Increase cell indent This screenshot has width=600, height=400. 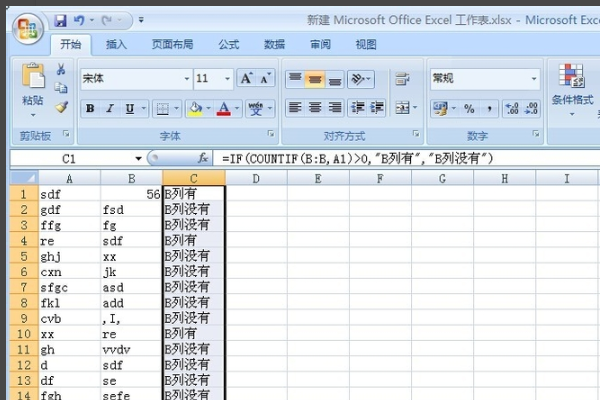tap(377, 108)
